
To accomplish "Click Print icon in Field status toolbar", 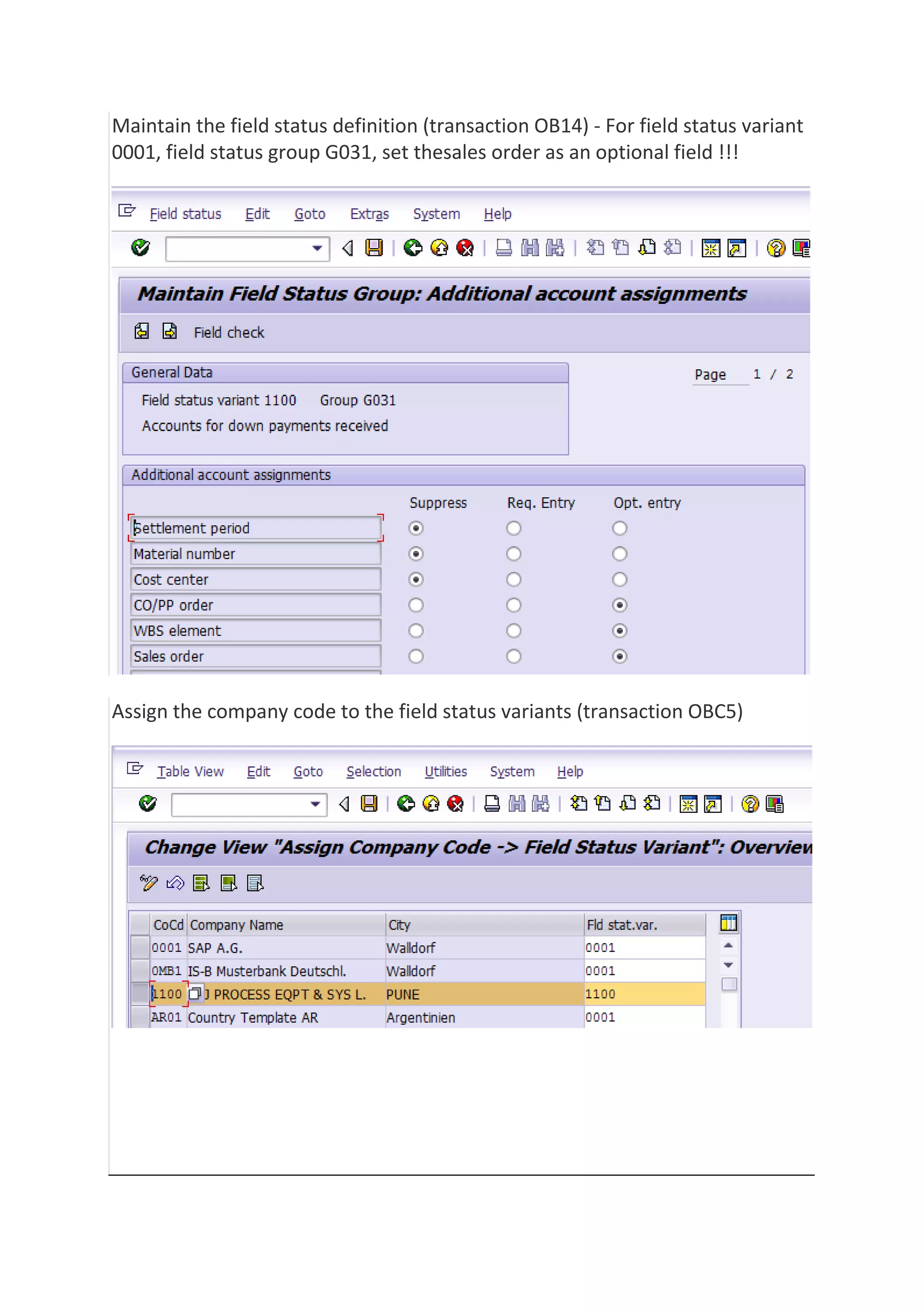I will (504, 248).
